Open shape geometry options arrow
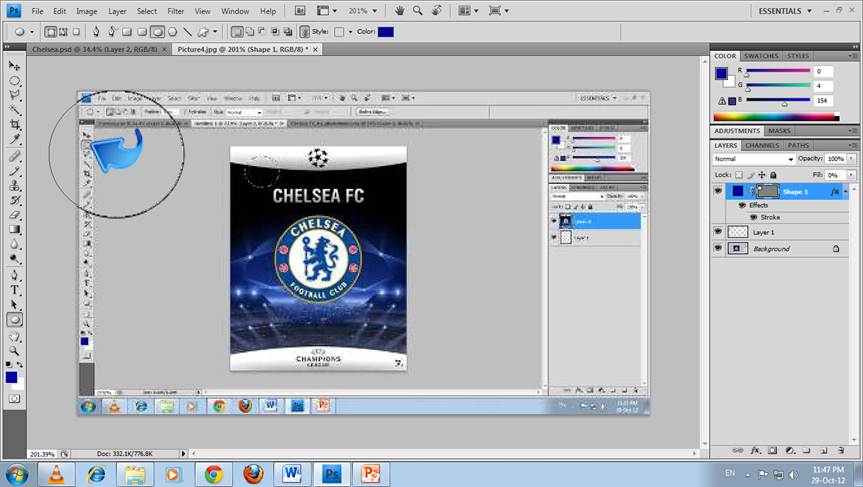Screen dimensions: 863x487 coord(215,32)
